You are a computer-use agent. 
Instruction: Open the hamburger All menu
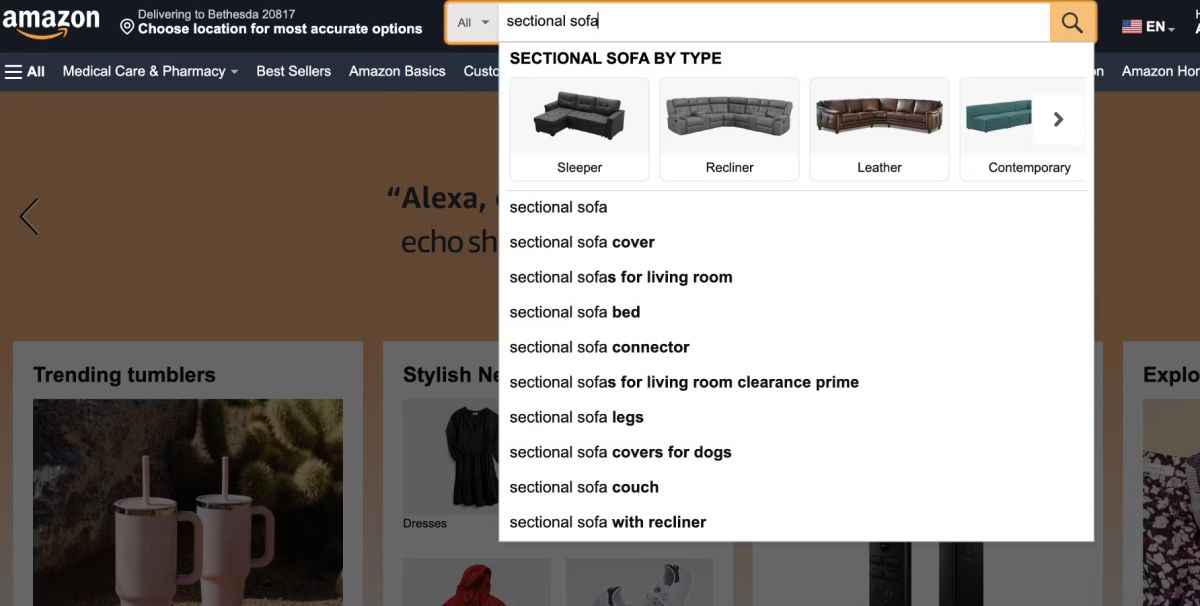(x=25, y=71)
